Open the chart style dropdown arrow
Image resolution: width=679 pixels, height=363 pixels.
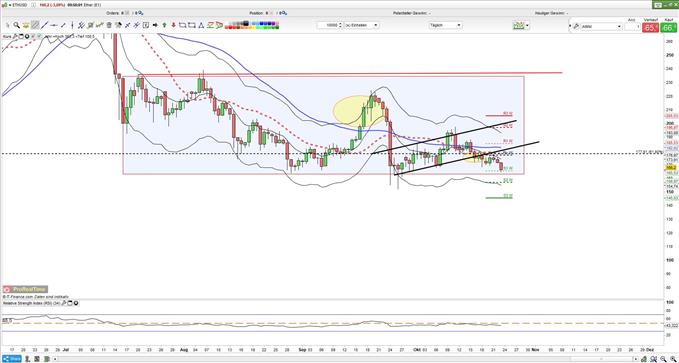pyautogui.click(x=527, y=25)
